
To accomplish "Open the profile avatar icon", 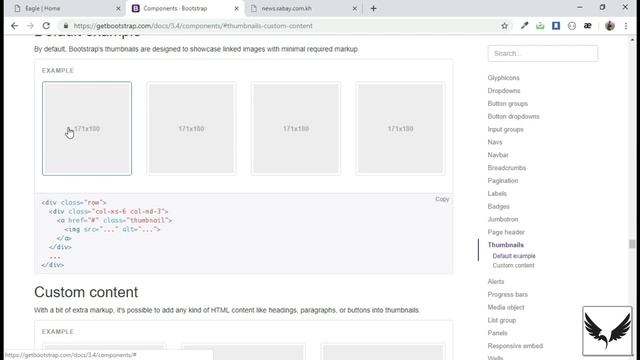I will (610, 26).
